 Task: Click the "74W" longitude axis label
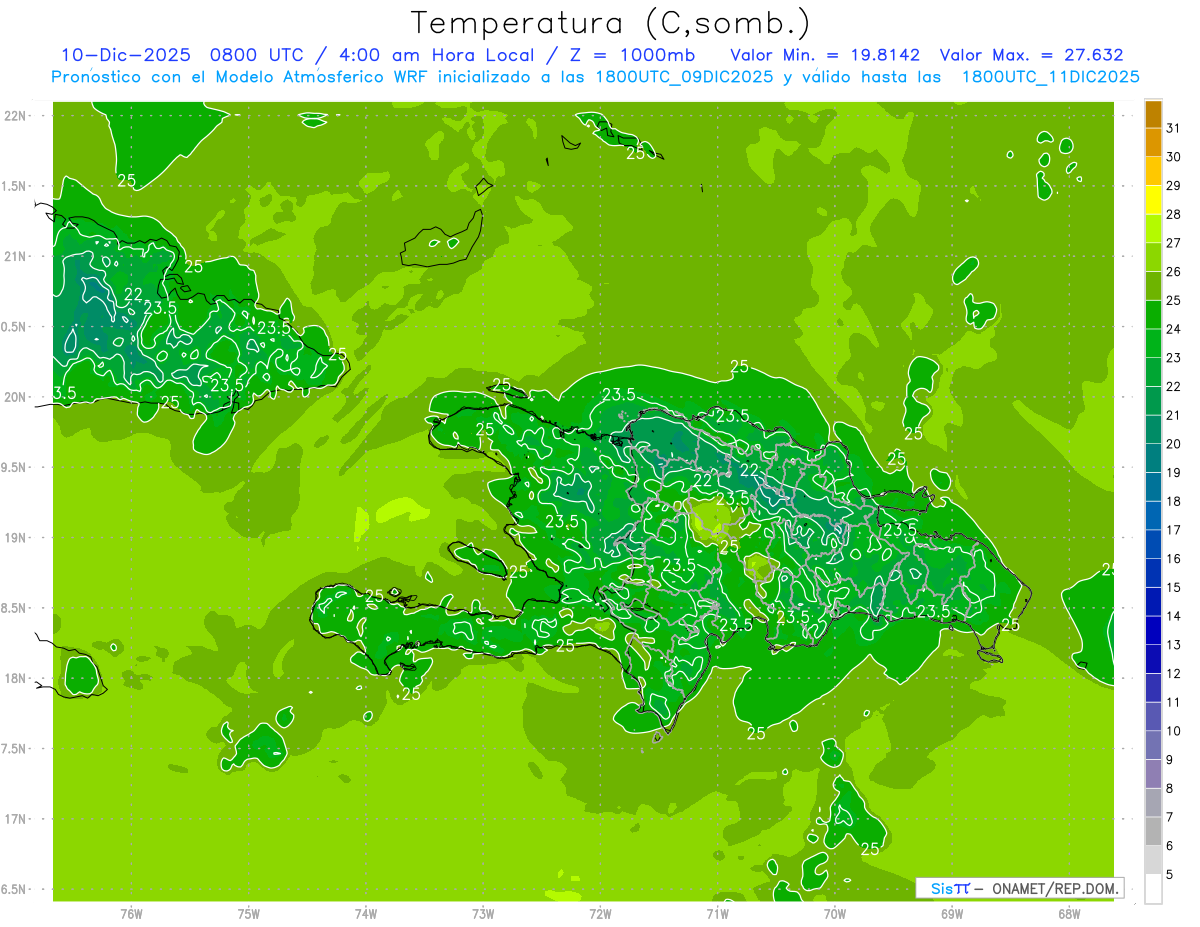366,914
